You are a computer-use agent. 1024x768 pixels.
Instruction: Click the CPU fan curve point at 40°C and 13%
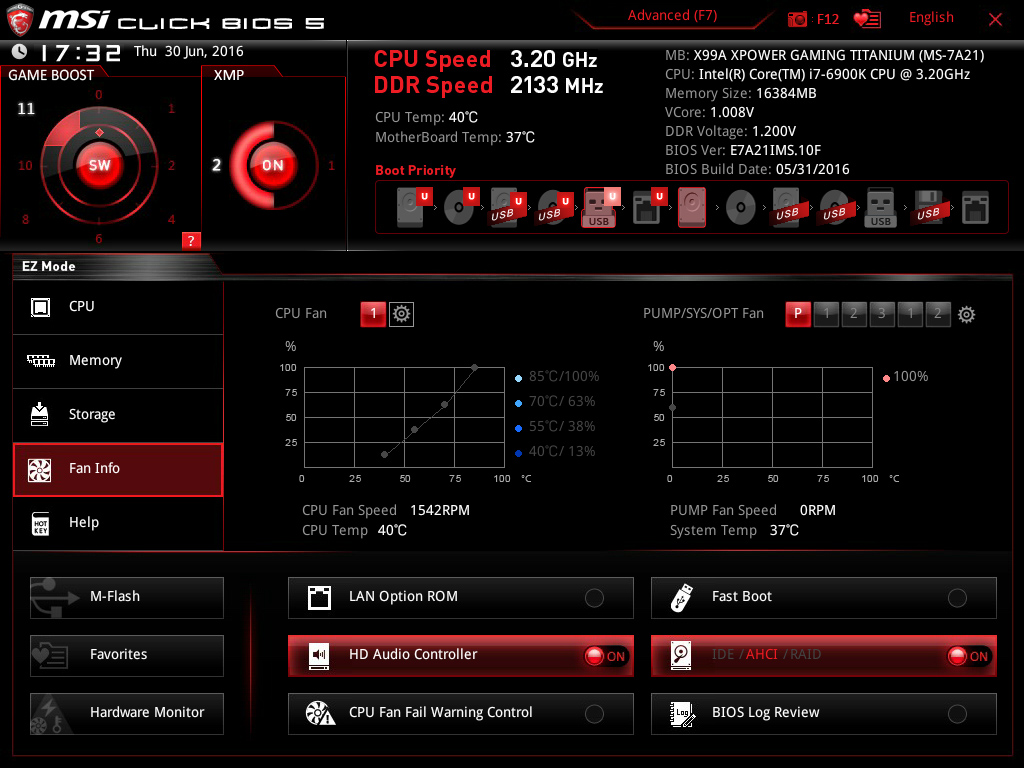point(385,455)
